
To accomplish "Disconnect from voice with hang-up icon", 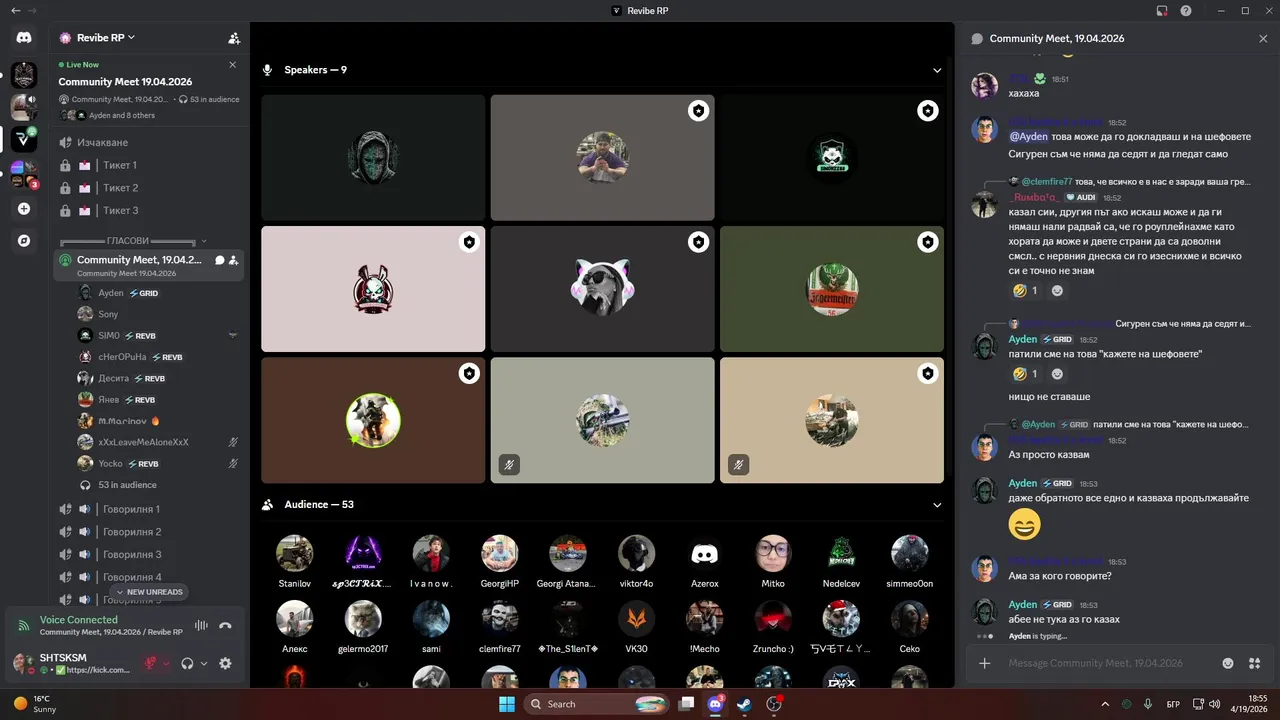I will [226, 626].
